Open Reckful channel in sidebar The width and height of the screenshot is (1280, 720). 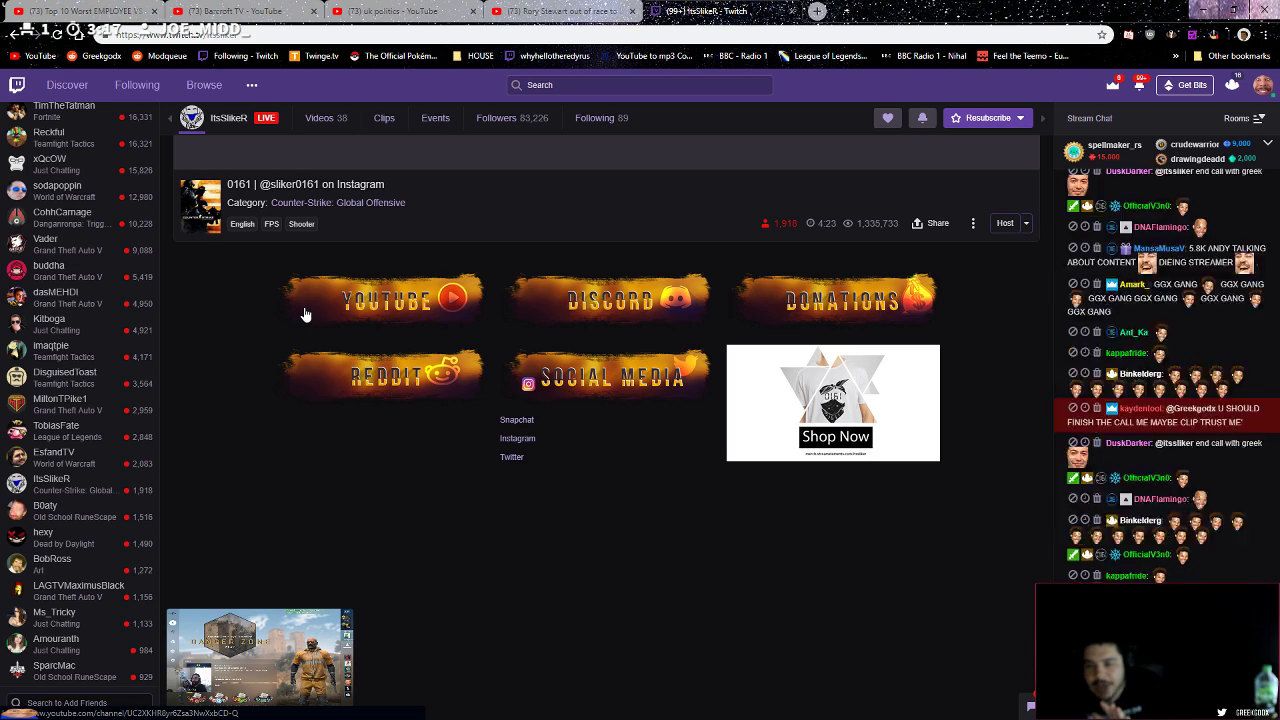pos(78,138)
